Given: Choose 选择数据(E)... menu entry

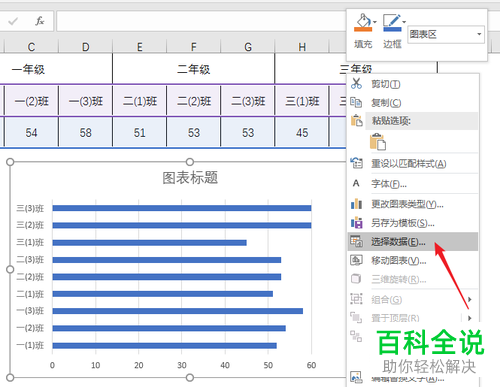Looking at the screenshot, I should [413, 242].
